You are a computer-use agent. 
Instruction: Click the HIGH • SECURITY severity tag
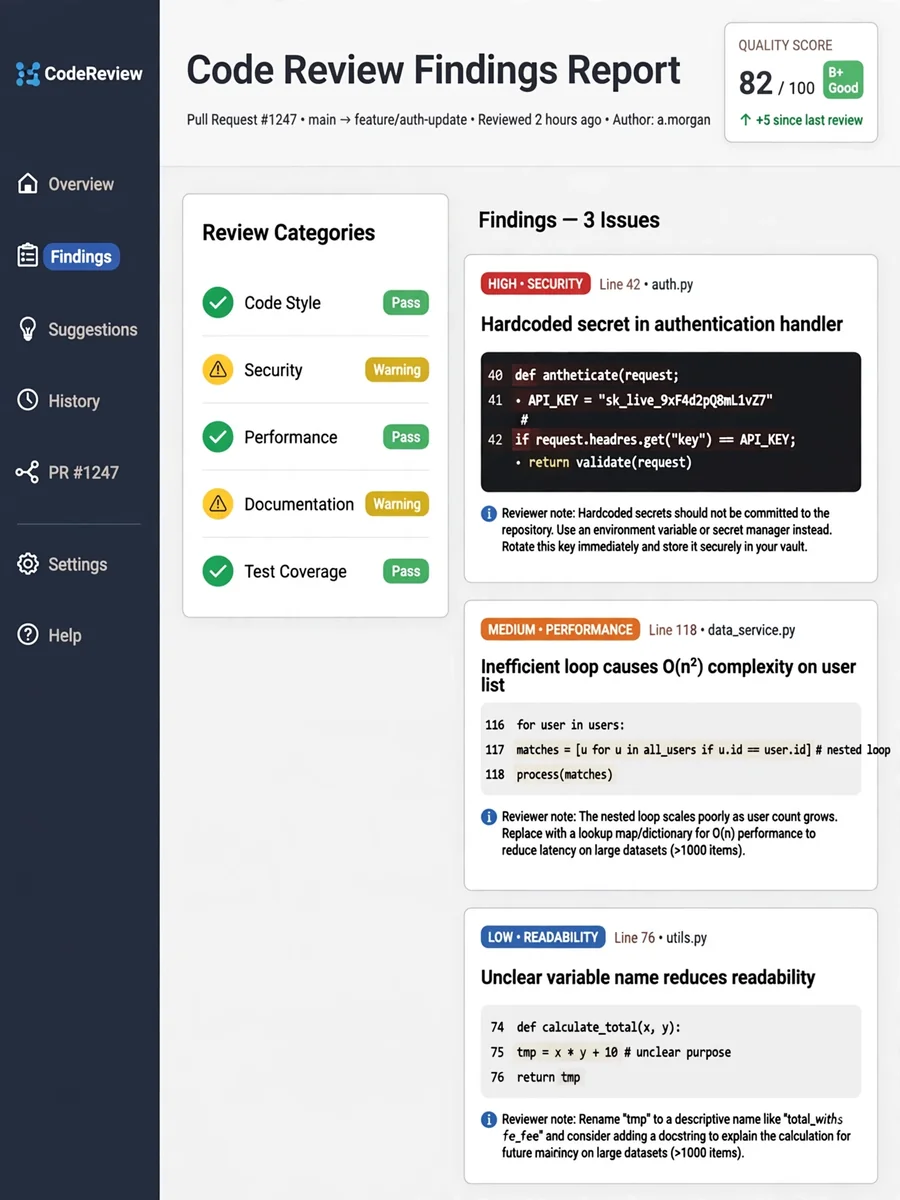[535, 284]
